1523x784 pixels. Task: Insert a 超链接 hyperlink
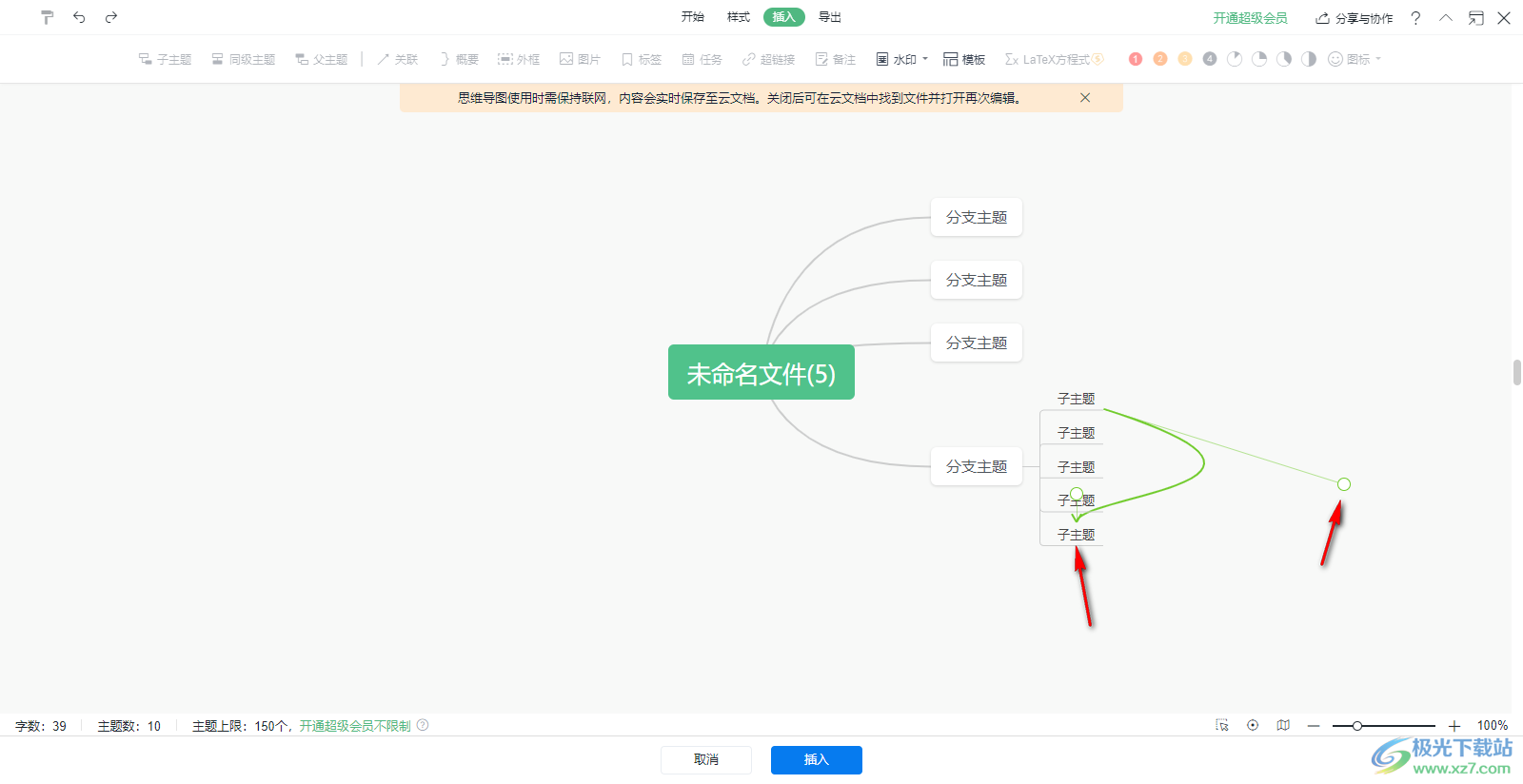[x=768, y=59]
